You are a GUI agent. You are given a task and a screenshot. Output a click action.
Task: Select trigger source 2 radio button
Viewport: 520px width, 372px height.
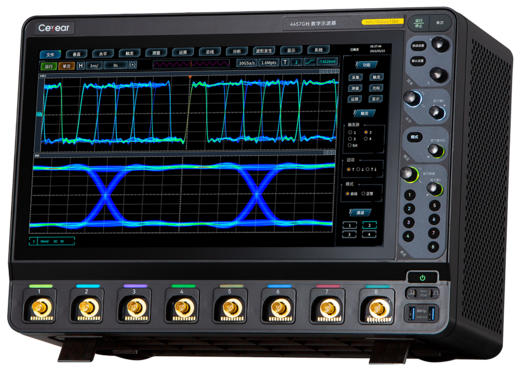(x=366, y=132)
